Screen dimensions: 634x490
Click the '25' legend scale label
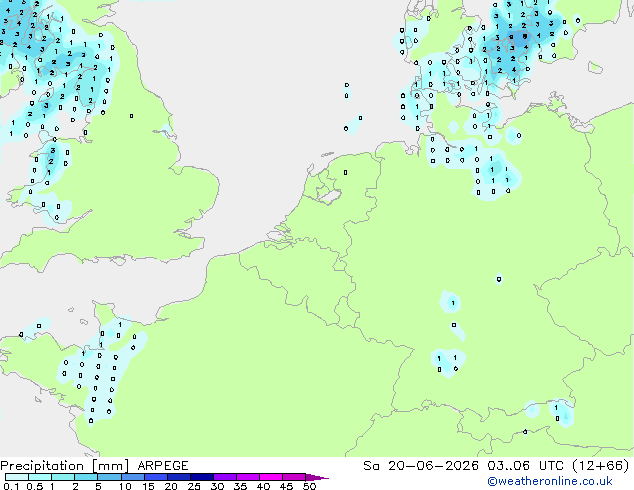point(194,486)
